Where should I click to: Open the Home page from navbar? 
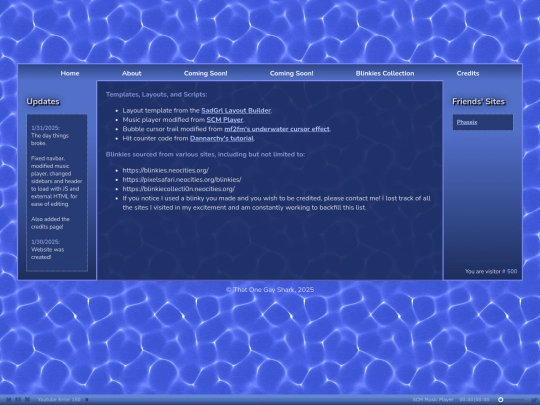tap(70, 73)
